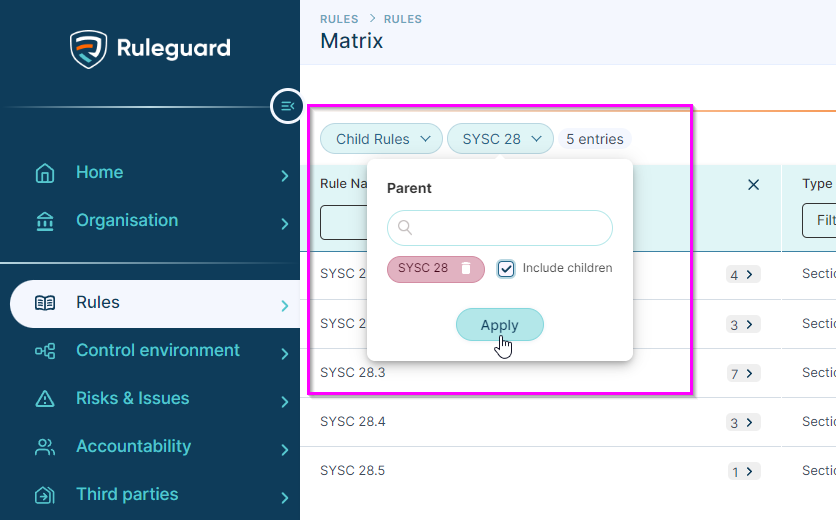Click the first RULES breadcrumb link
Viewport: 836px width, 520px height.
pyautogui.click(x=339, y=19)
